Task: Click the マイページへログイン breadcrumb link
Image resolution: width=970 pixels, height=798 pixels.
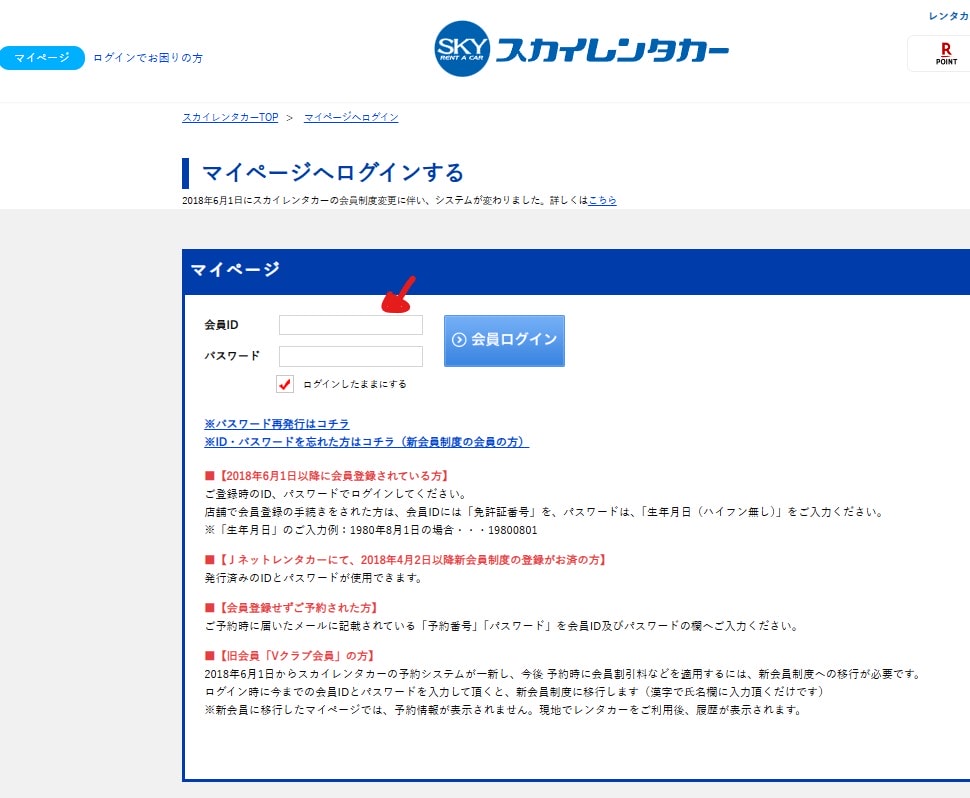Action: click(351, 117)
